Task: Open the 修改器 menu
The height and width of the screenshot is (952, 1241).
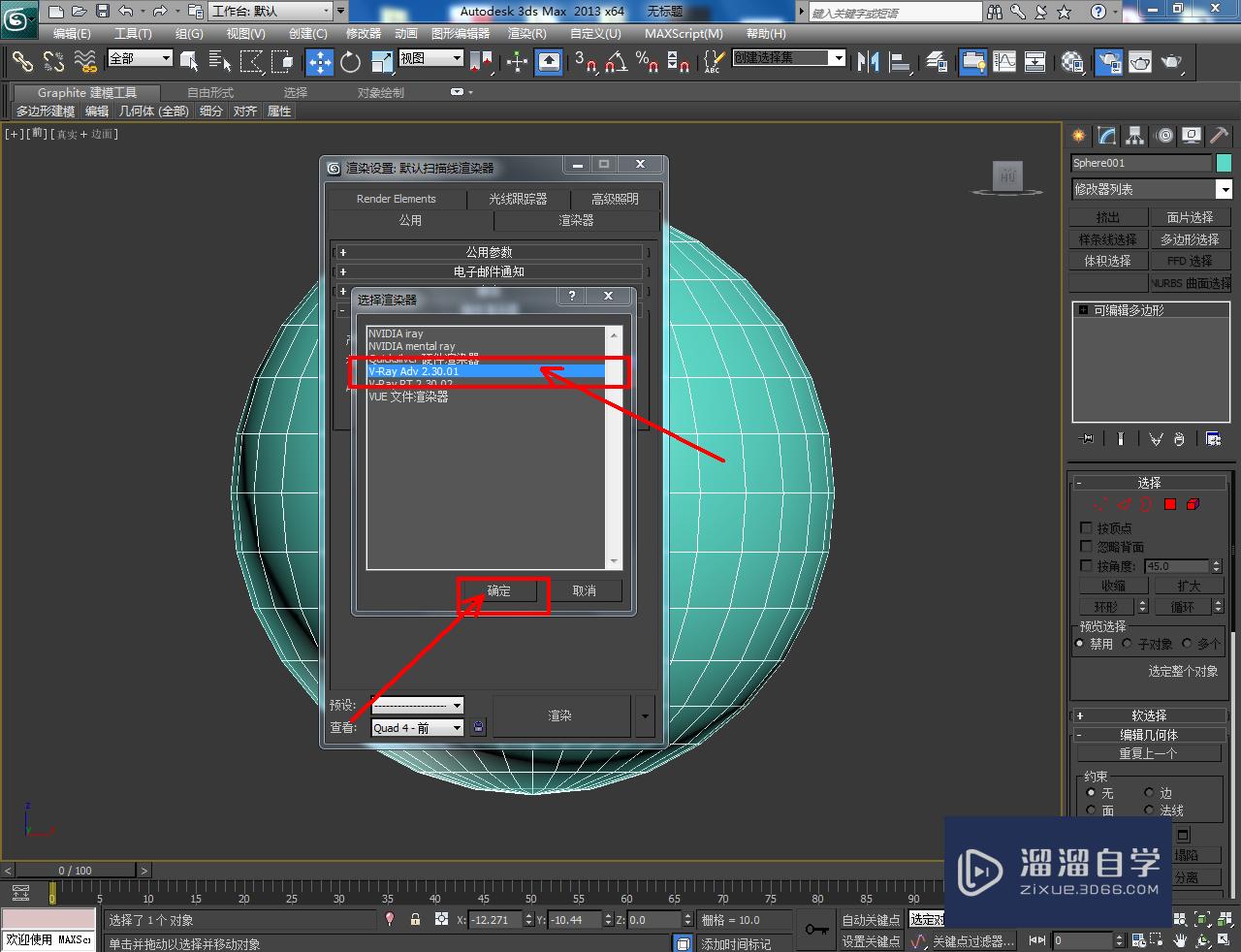Action: (x=364, y=33)
